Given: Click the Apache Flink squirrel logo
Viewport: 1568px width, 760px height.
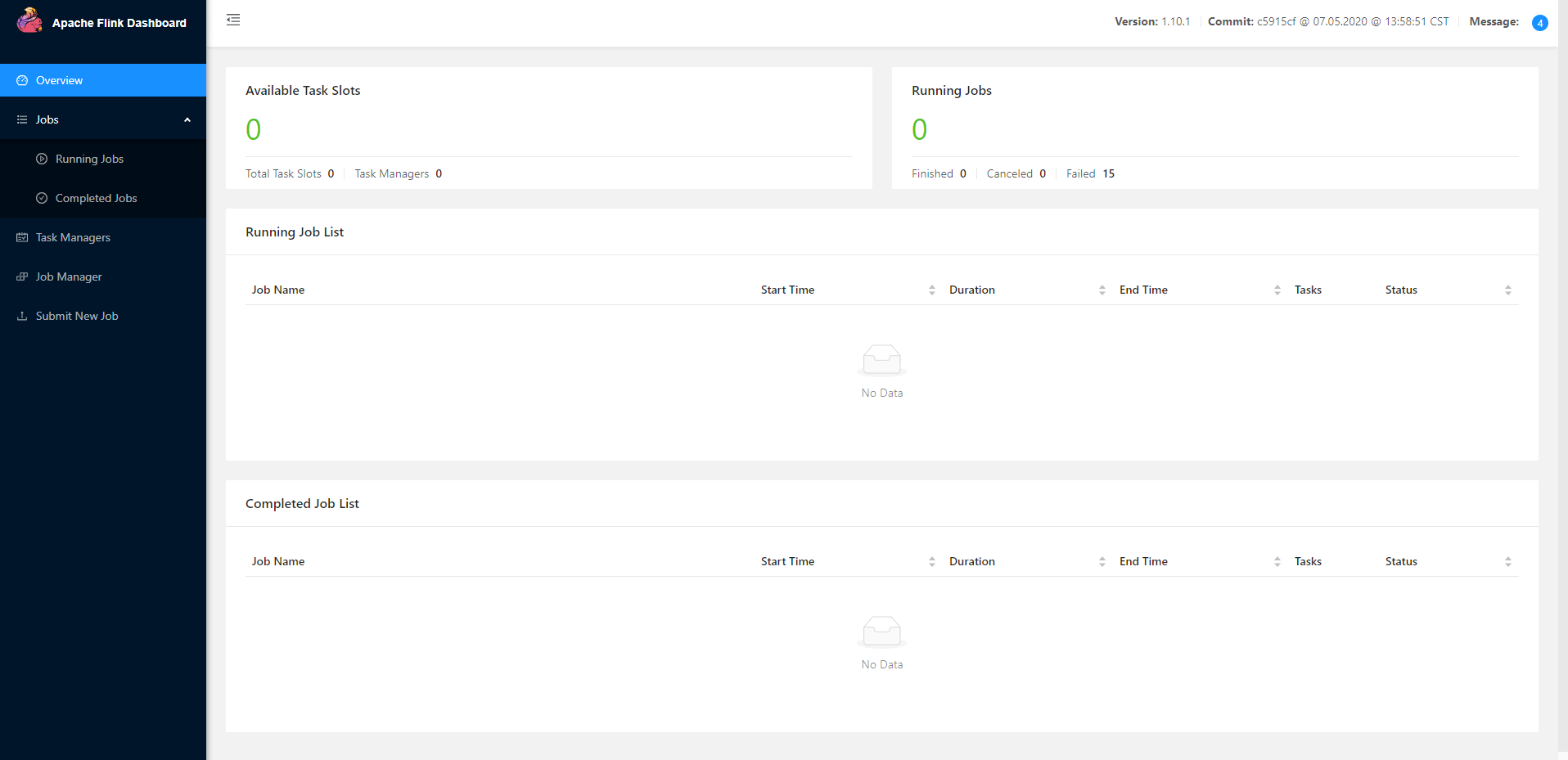Looking at the screenshot, I should (29, 20).
